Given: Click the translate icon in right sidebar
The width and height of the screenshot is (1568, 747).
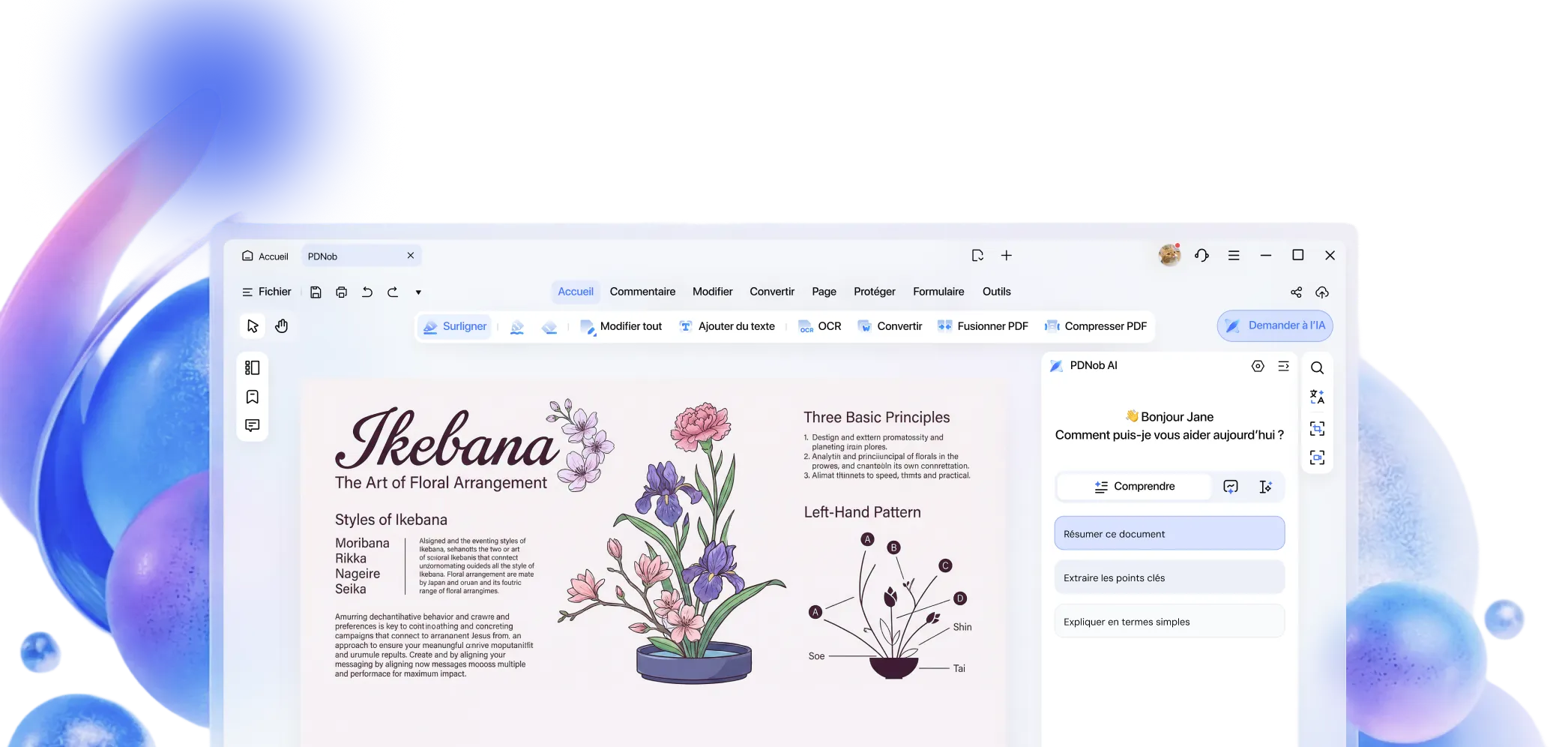Looking at the screenshot, I should (1317, 397).
